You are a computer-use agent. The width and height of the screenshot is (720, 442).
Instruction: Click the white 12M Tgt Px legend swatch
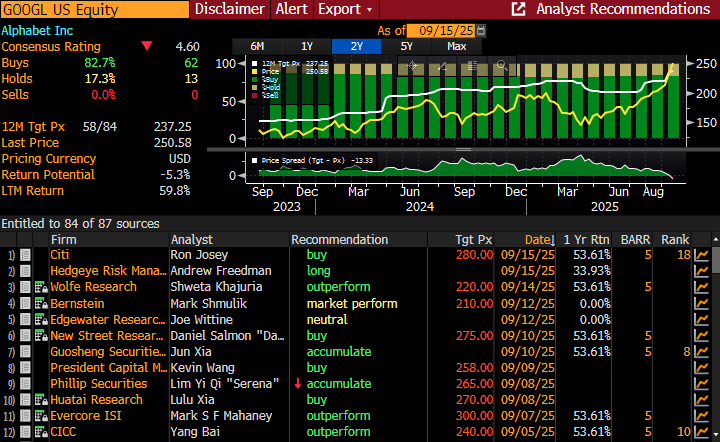pyautogui.click(x=255, y=64)
